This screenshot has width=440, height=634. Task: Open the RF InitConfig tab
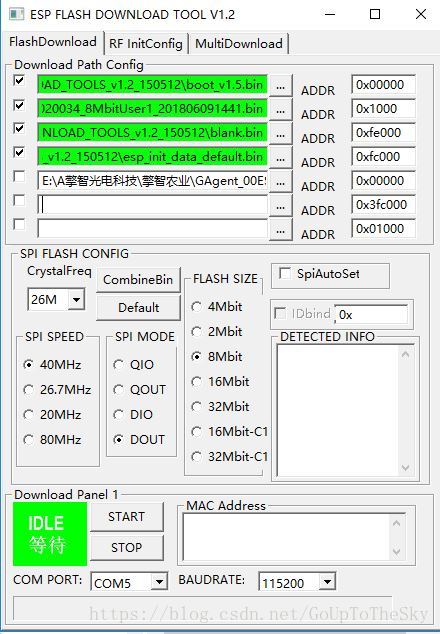[x=146, y=44]
